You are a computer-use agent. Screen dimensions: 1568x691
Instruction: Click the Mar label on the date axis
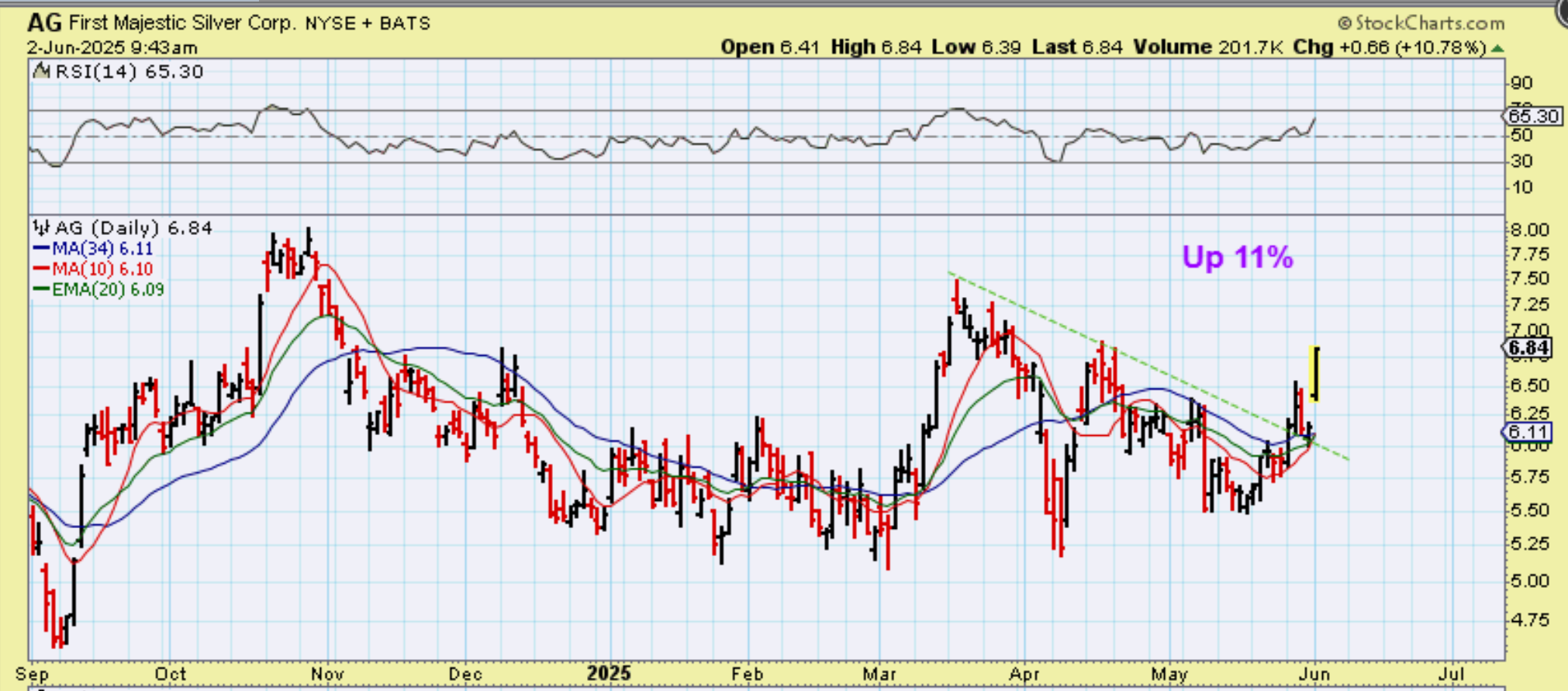pyautogui.click(x=879, y=674)
